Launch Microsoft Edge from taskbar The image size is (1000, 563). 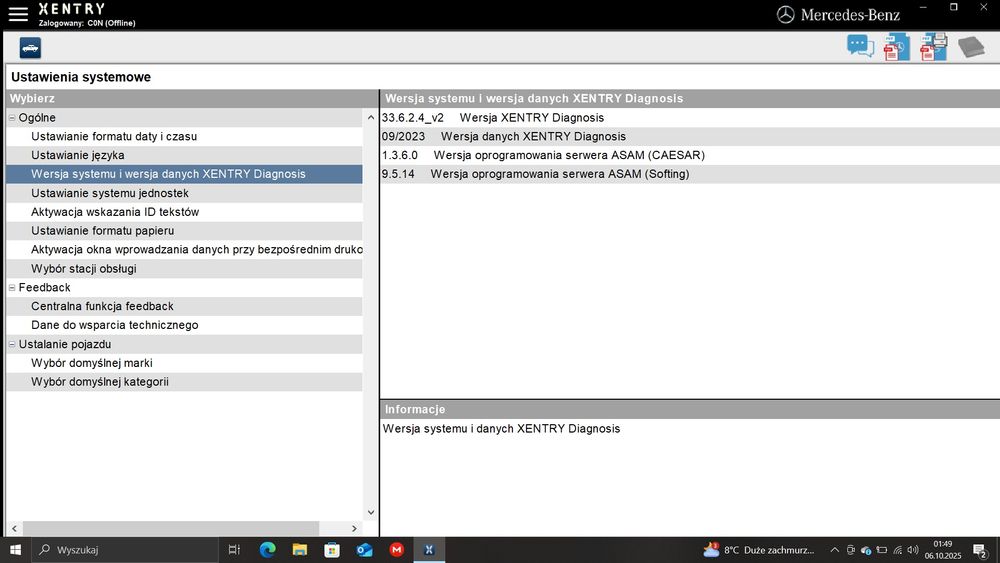(x=267, y=550)
